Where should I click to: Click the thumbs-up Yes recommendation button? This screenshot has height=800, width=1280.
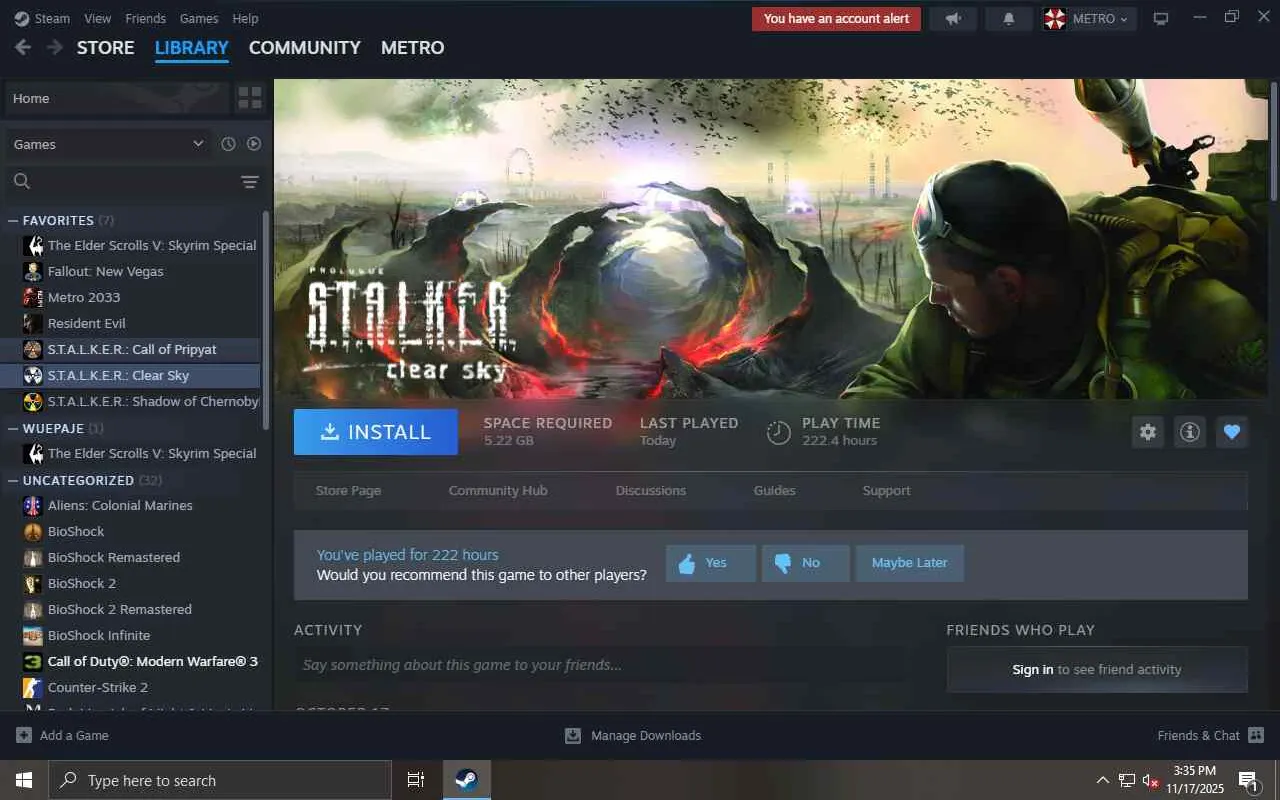711,563
